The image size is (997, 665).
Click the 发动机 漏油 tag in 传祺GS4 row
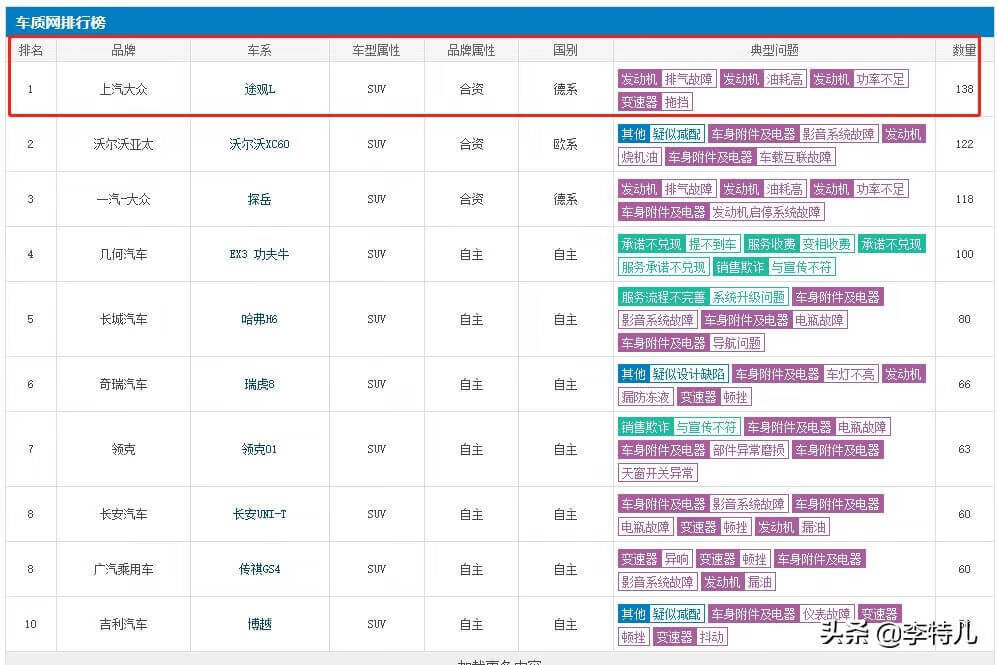(x=738, y=582)
